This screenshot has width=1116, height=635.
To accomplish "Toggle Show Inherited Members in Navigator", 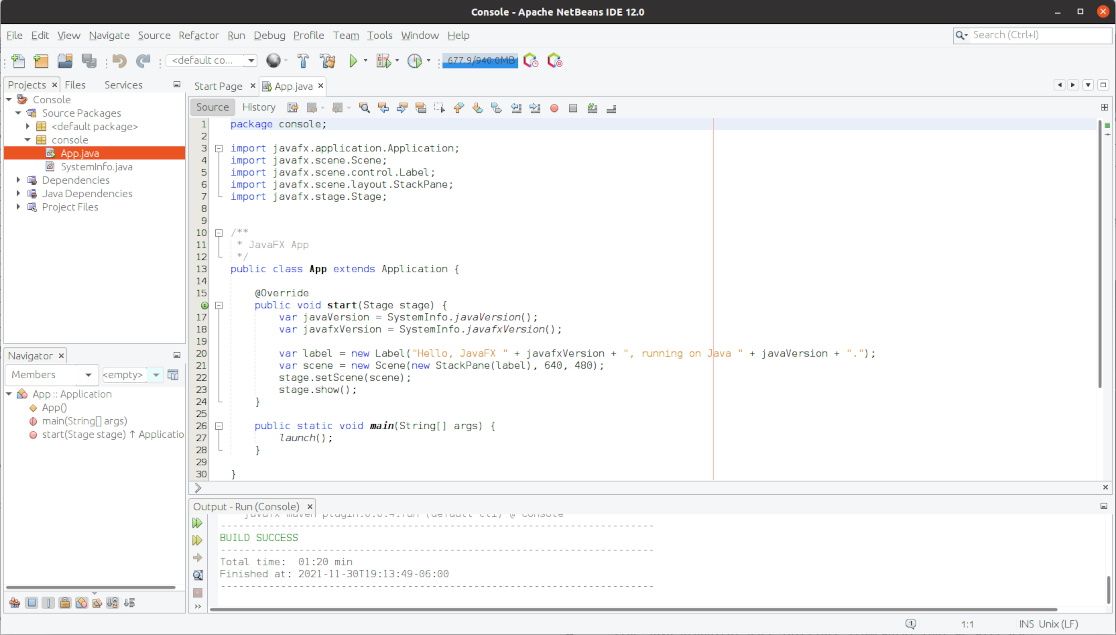I will pyautogui.click(x=14, y=603).
